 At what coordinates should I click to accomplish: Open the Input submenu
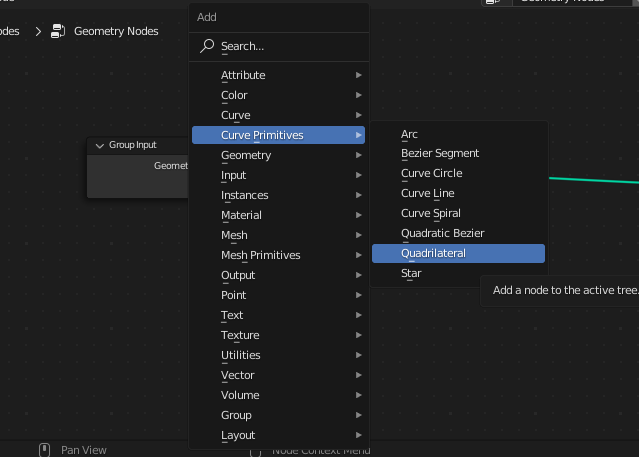click(279, 175)
